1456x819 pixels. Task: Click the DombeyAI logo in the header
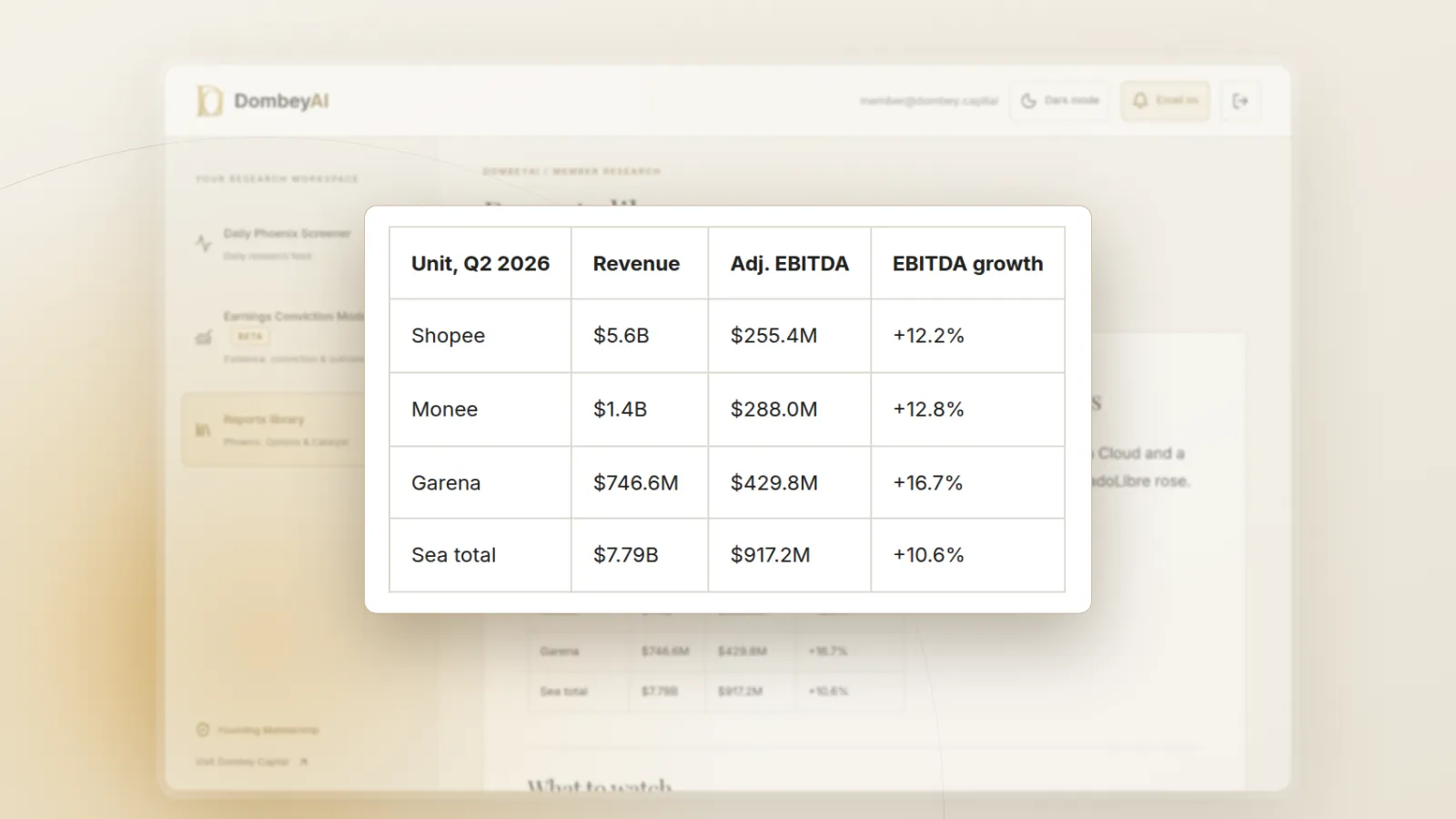coord(263,101)
